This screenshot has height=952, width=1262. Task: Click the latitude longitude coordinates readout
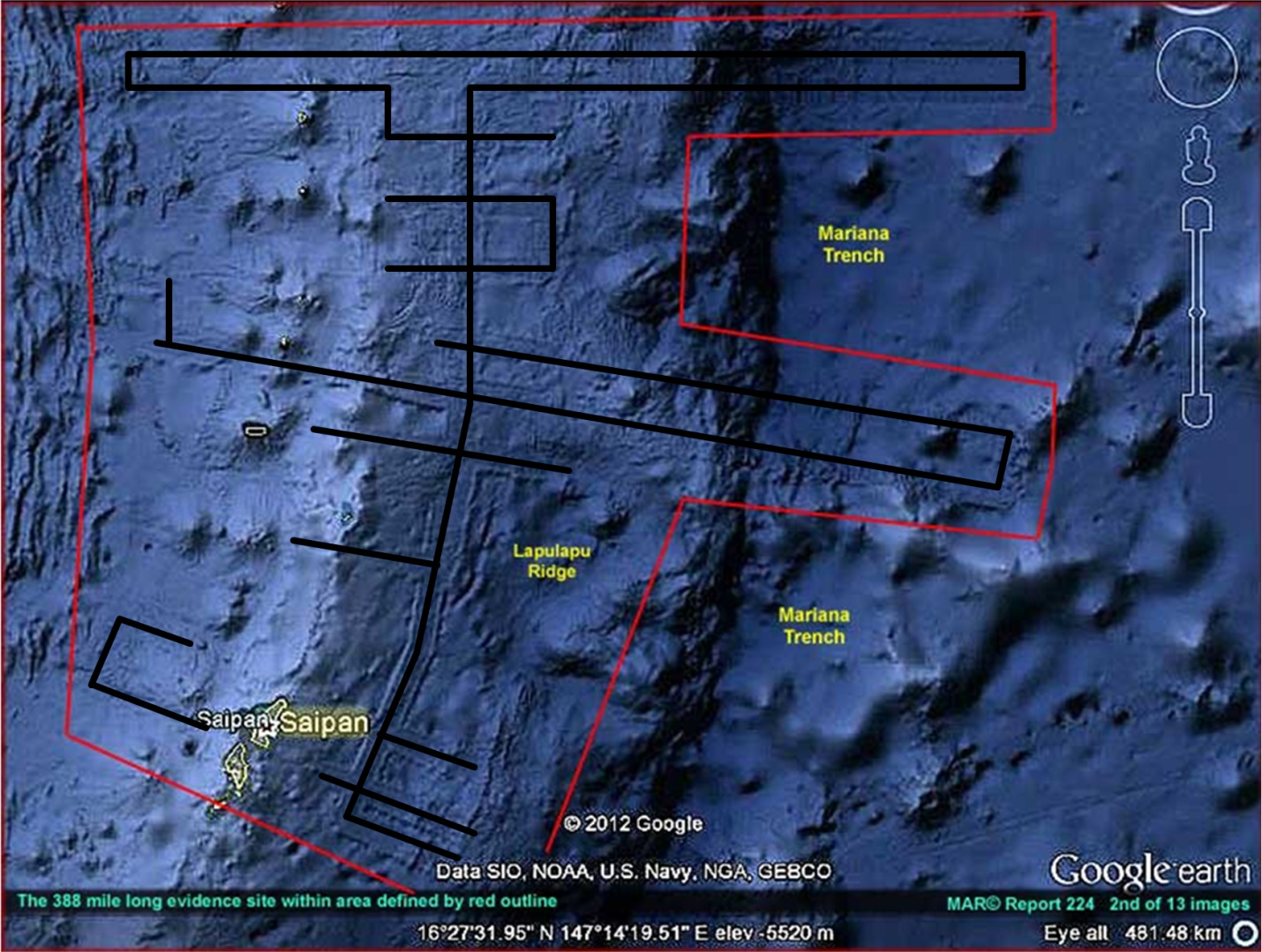point(560,933)
